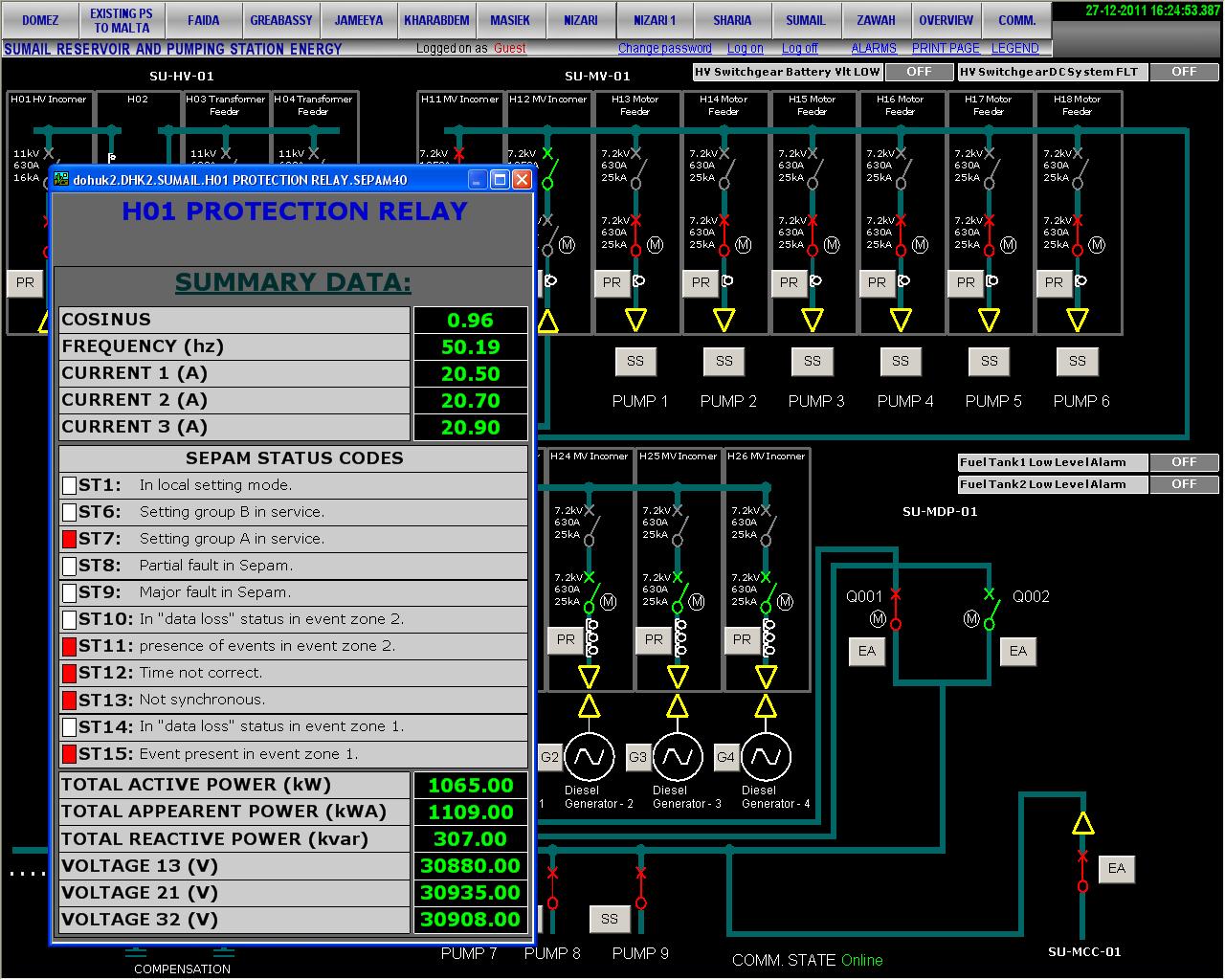Screen dimensions: 1225x980
Task: Click the H12 MV Incomer green breaker
Action: coord(547,167)
